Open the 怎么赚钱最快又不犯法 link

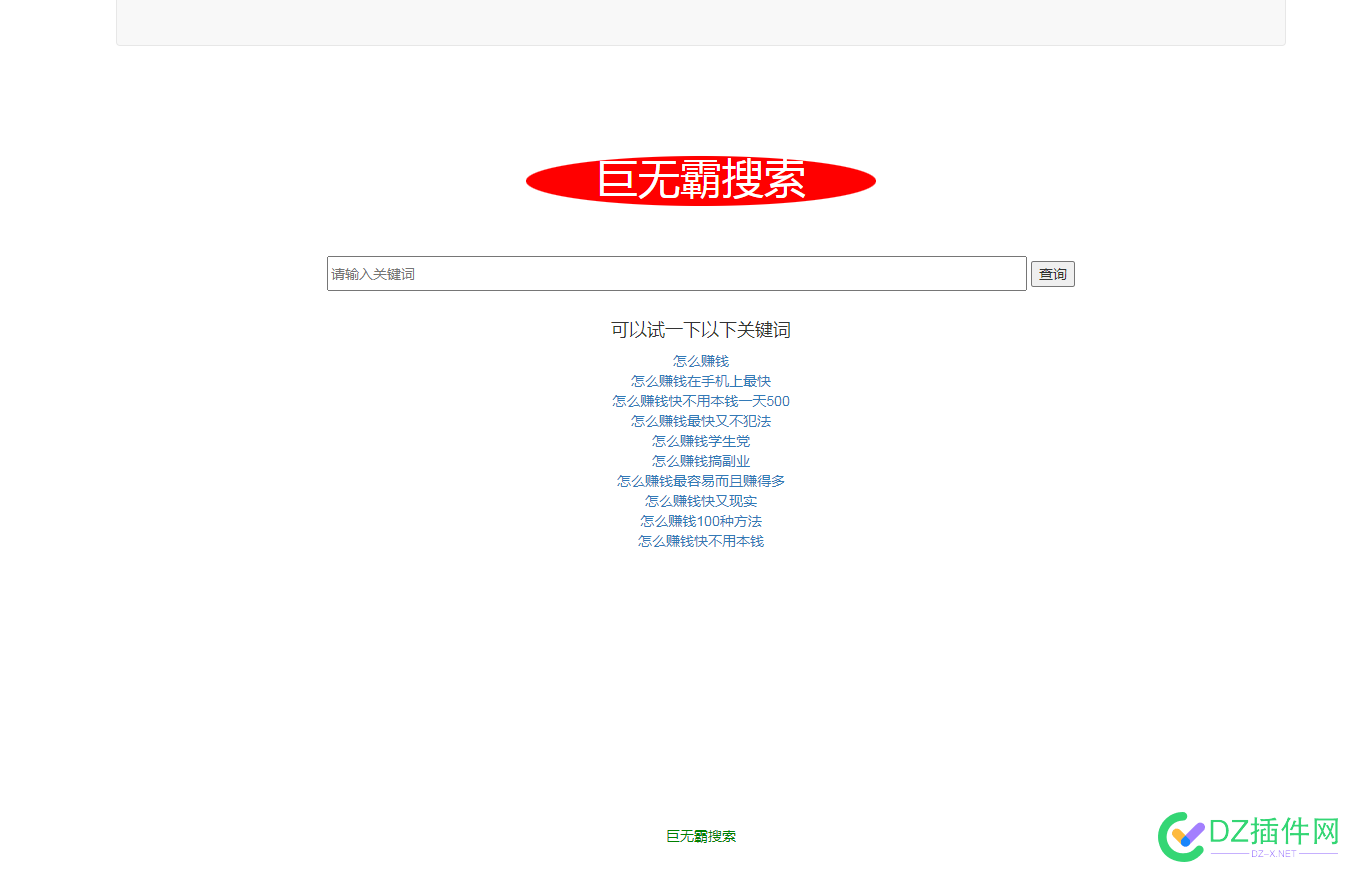click(x=701, y=421)
